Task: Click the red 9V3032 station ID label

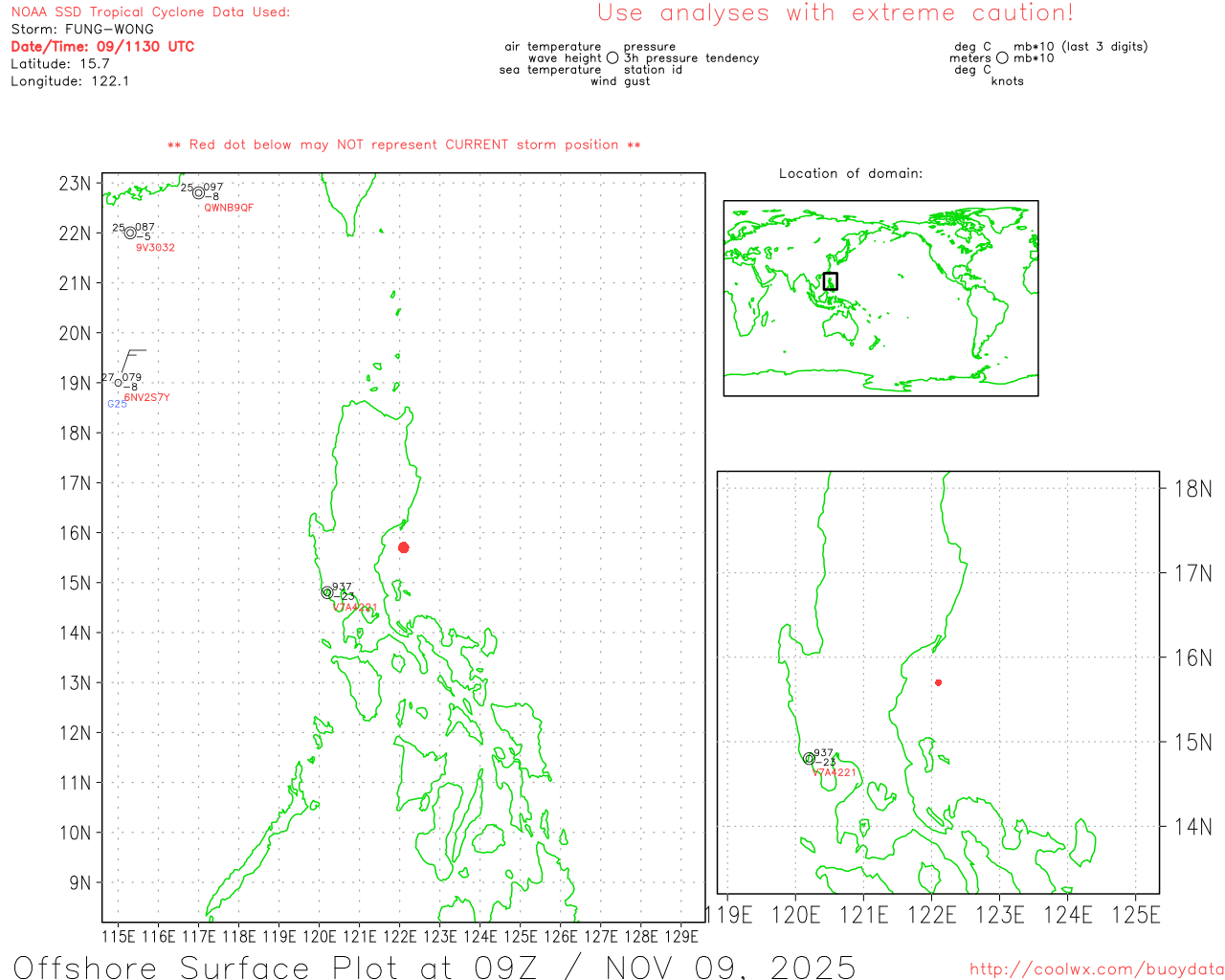Action: click(x=155, y=248)
